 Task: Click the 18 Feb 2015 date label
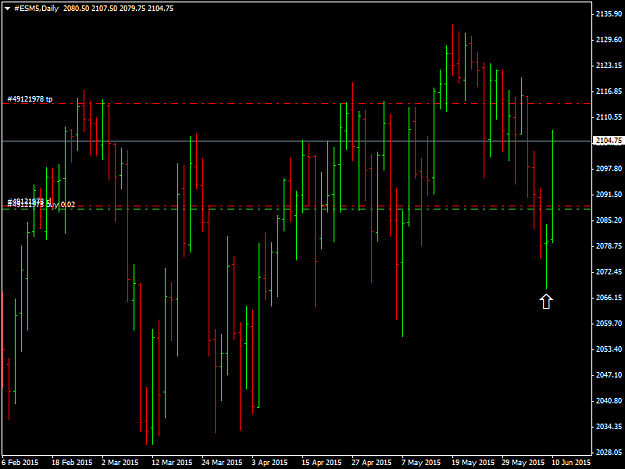pos(72,463)
